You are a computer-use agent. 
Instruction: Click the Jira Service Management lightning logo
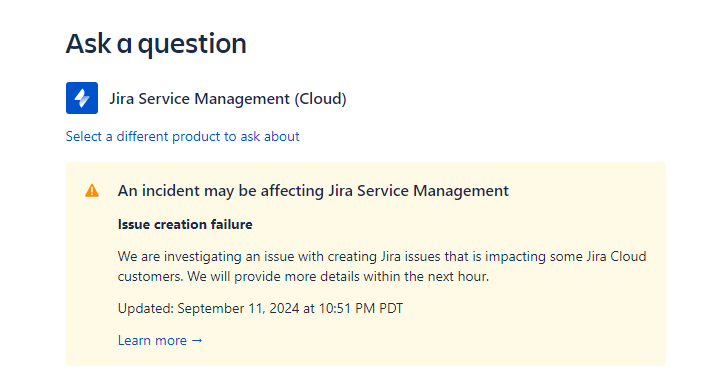(x=82, y=98)
